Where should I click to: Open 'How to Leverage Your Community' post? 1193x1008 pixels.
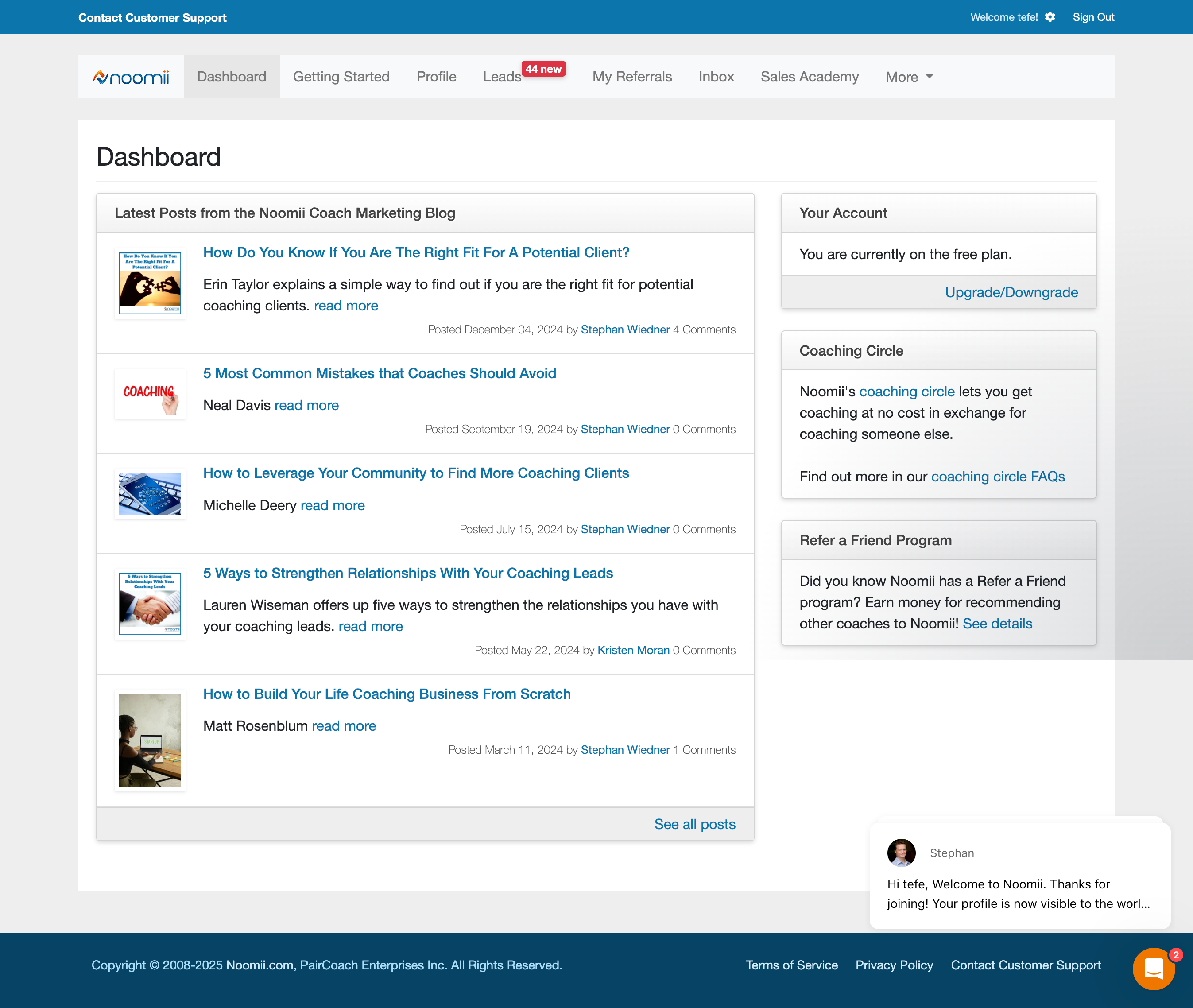point(416,473)
